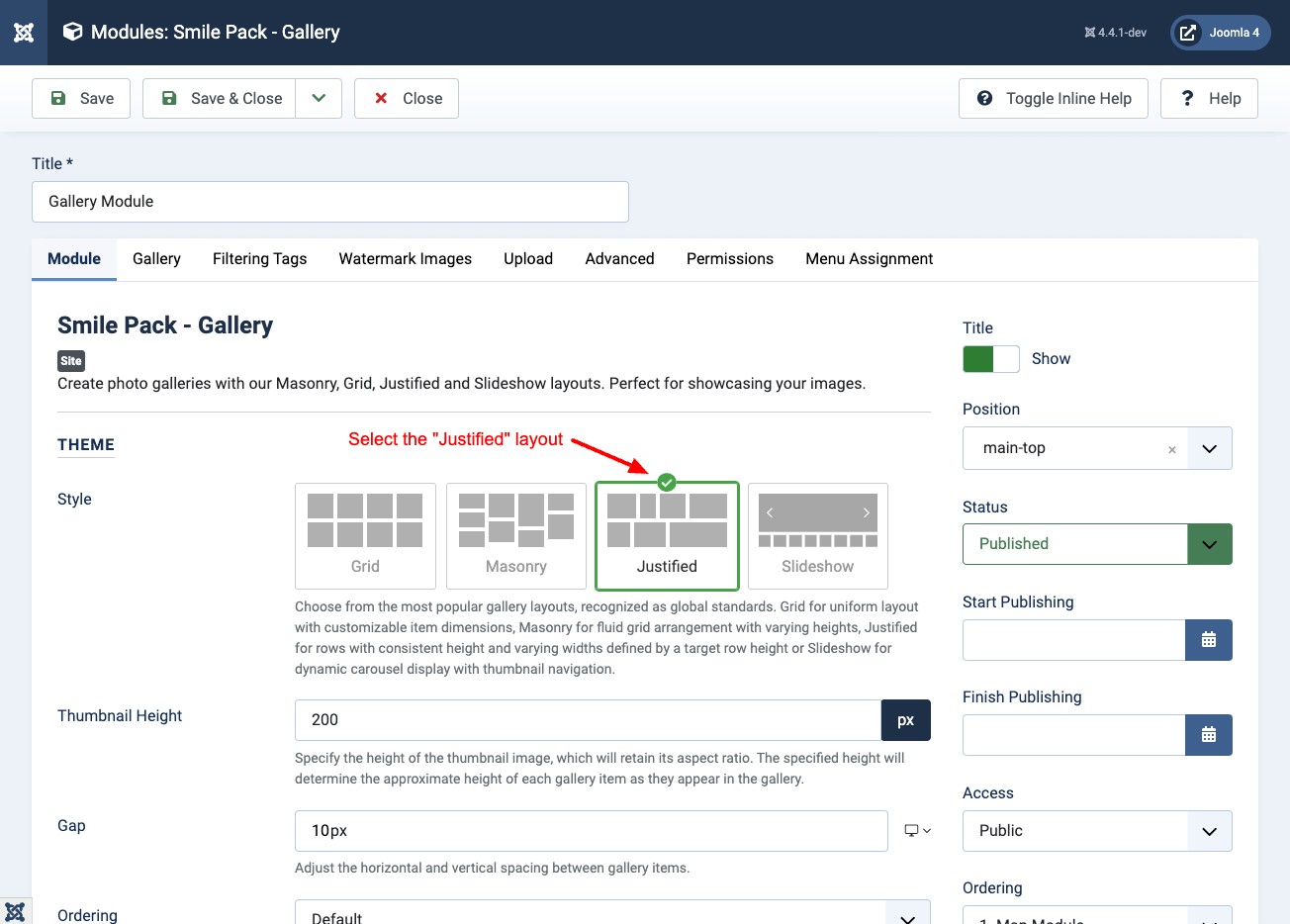Image resolution: width=1290 pixels, height=924 pixels.
Task: Open the Help button
Action: click(x=1209, y=98)
